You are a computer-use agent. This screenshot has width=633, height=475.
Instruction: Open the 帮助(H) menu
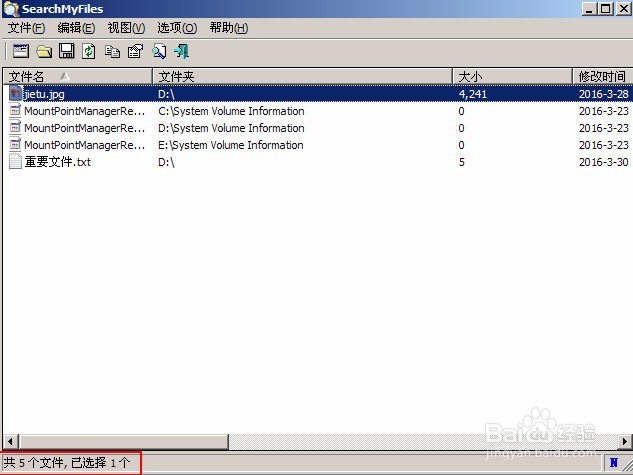(228, 28)
